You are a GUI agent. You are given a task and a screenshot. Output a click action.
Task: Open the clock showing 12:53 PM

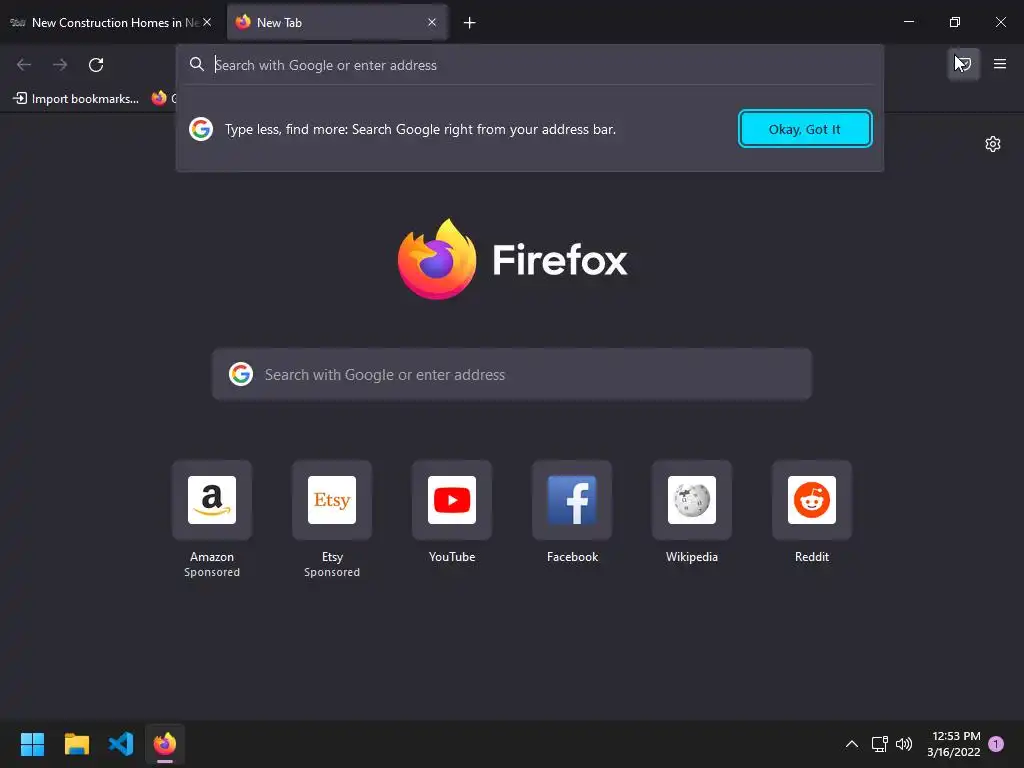(953, 744)
